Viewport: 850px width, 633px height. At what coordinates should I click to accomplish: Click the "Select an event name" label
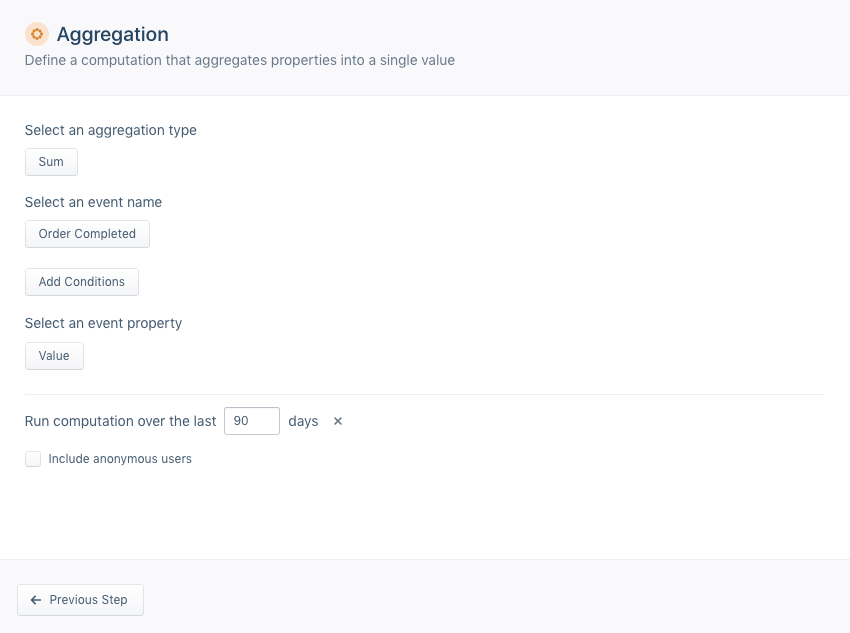pyautogui.click(x=93, y=202)
